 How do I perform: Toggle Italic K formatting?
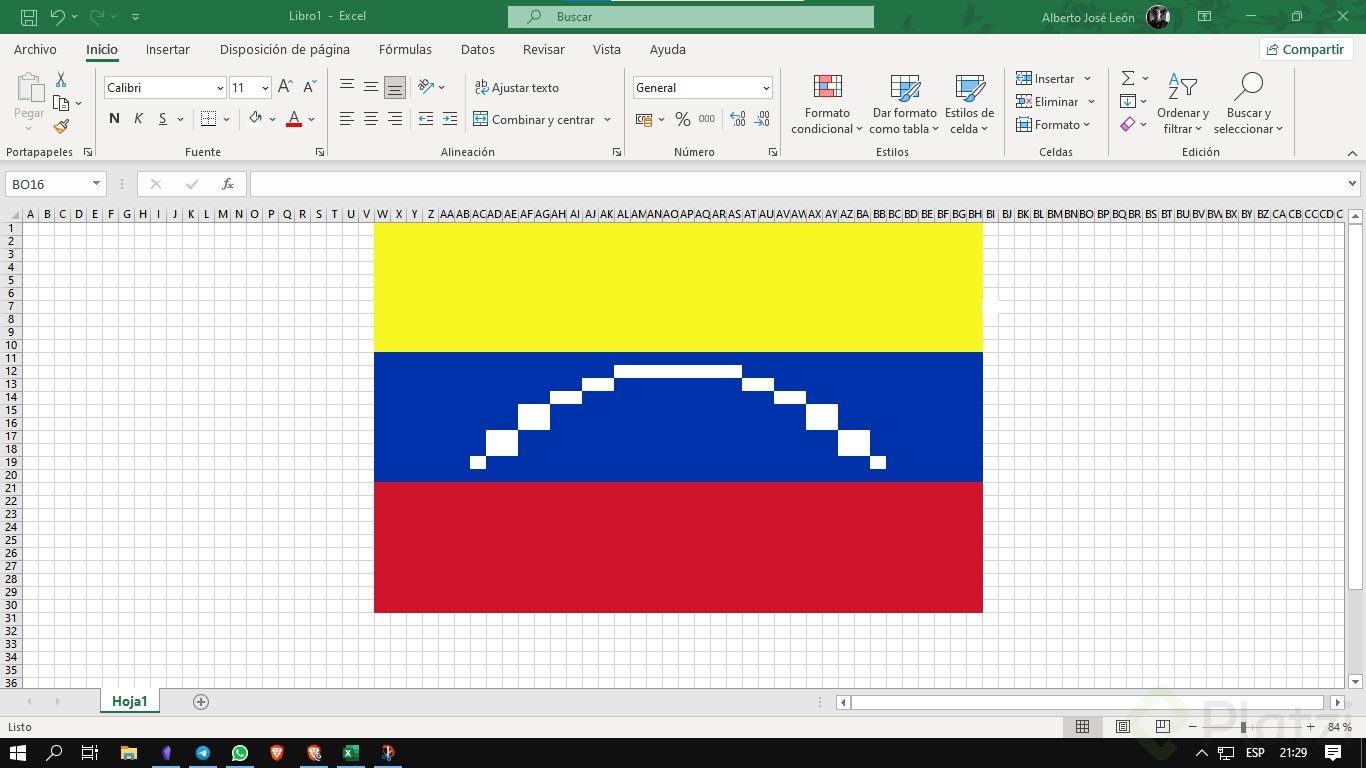(138, 119)
